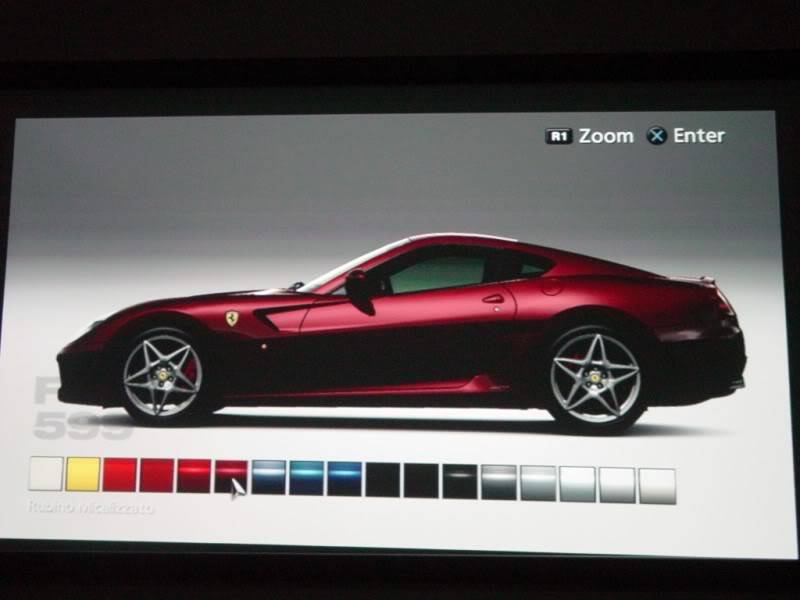This screenshot has height=600, width=800.
Task: Click the "Rubino micalizzato" color name label
Action: (x=91, y=508)
